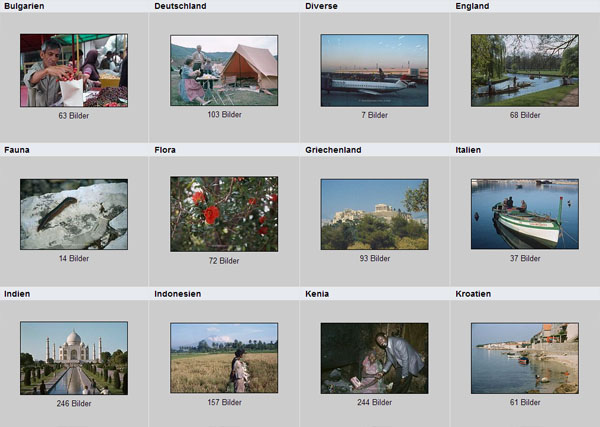Click the "72 Bilder" caption under Flora
This screenshot has height=427, width=600.
pyautogui.click(x=224, y=260)
